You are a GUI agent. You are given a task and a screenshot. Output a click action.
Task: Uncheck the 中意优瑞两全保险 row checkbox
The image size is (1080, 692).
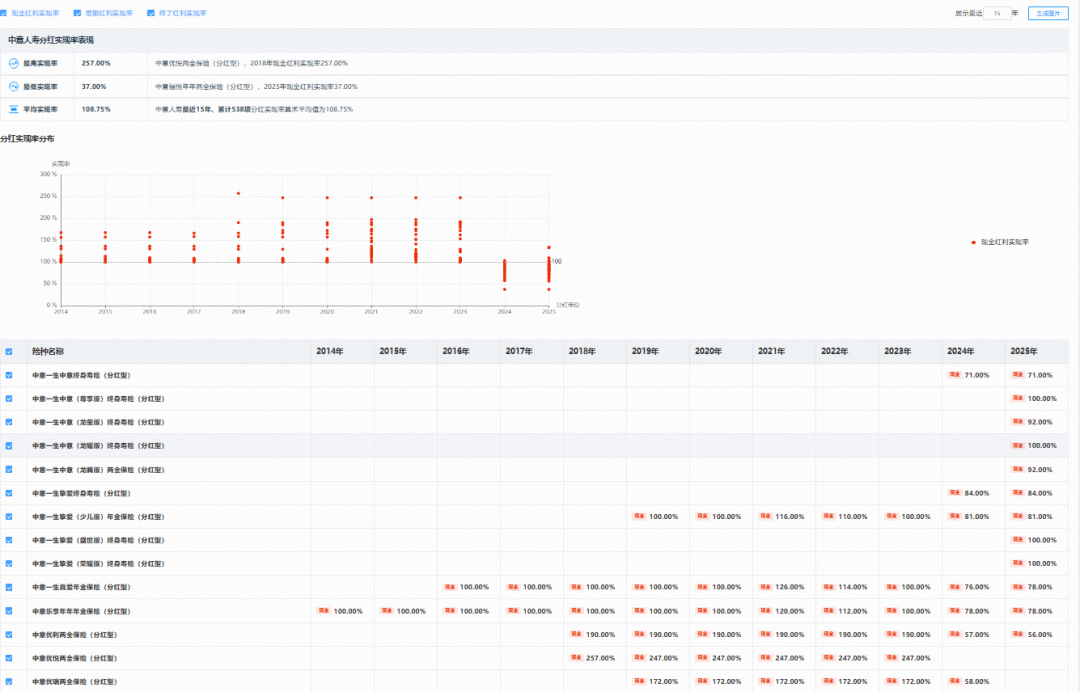[9, 681]
